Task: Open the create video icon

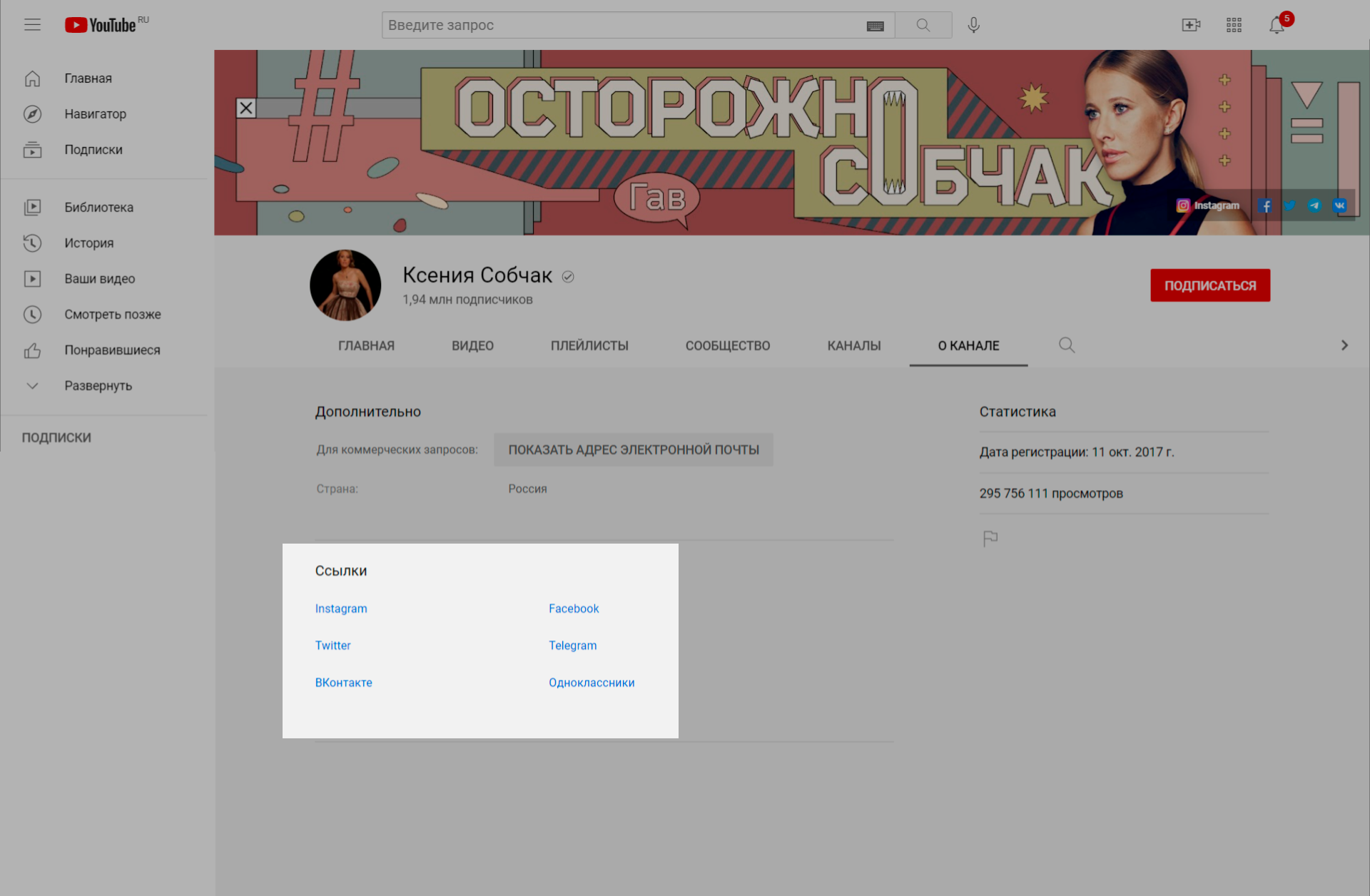Action: click(x=1191, y=25)
